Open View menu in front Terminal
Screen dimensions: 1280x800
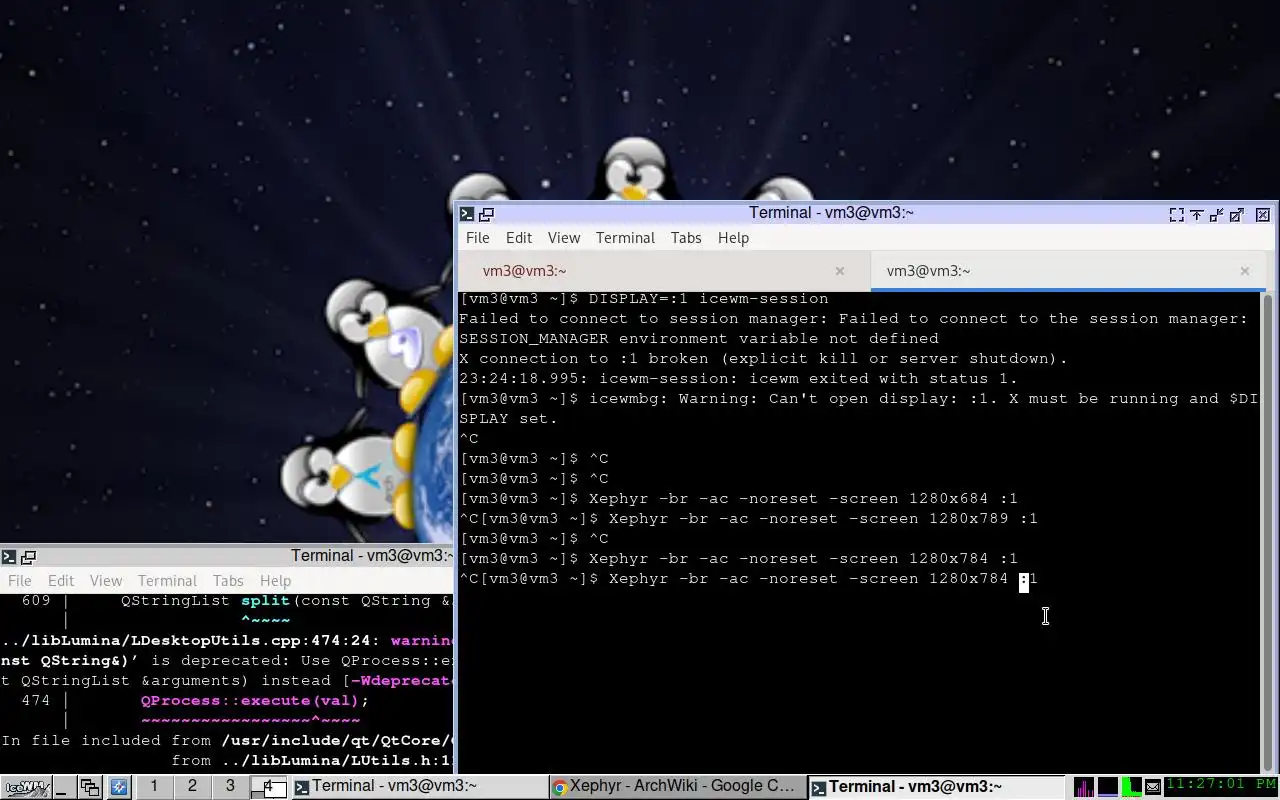pyautogui.click(x=564, y=238)
